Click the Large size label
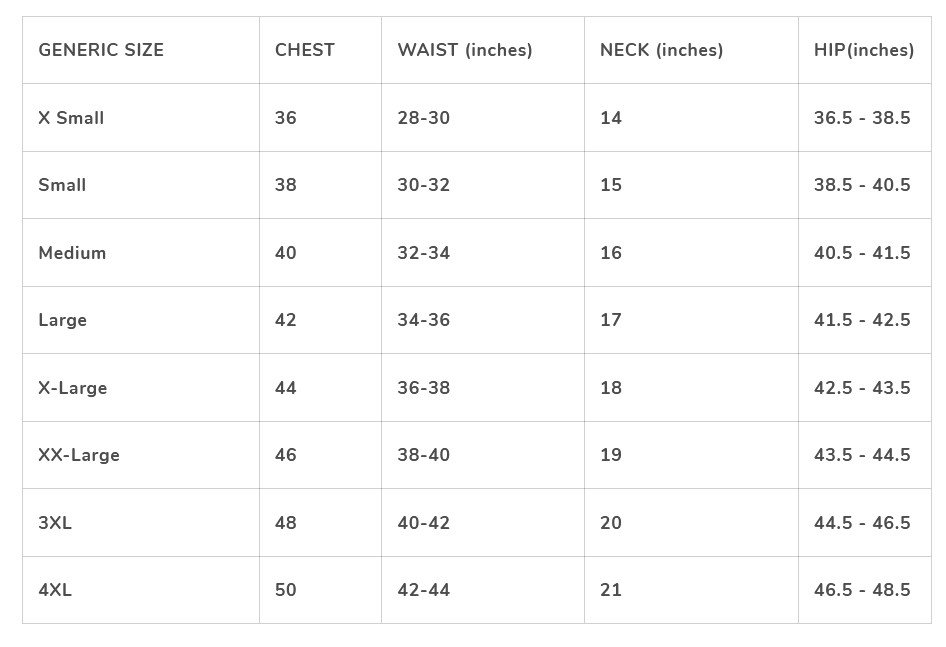946x647 pixels. coord(62,320)
